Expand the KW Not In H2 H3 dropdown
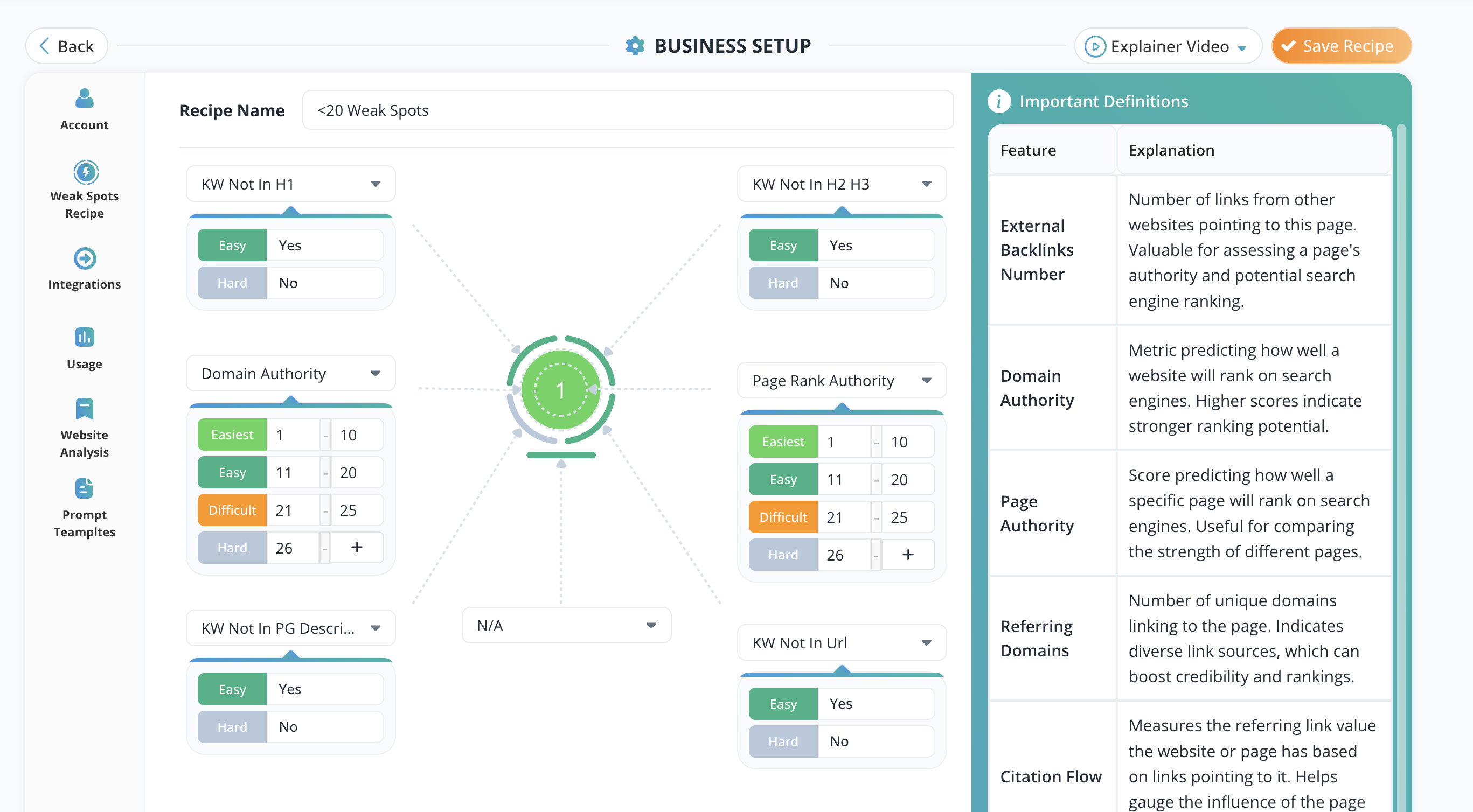Viewport: 1473px width, 812px height. coord(842,184)
